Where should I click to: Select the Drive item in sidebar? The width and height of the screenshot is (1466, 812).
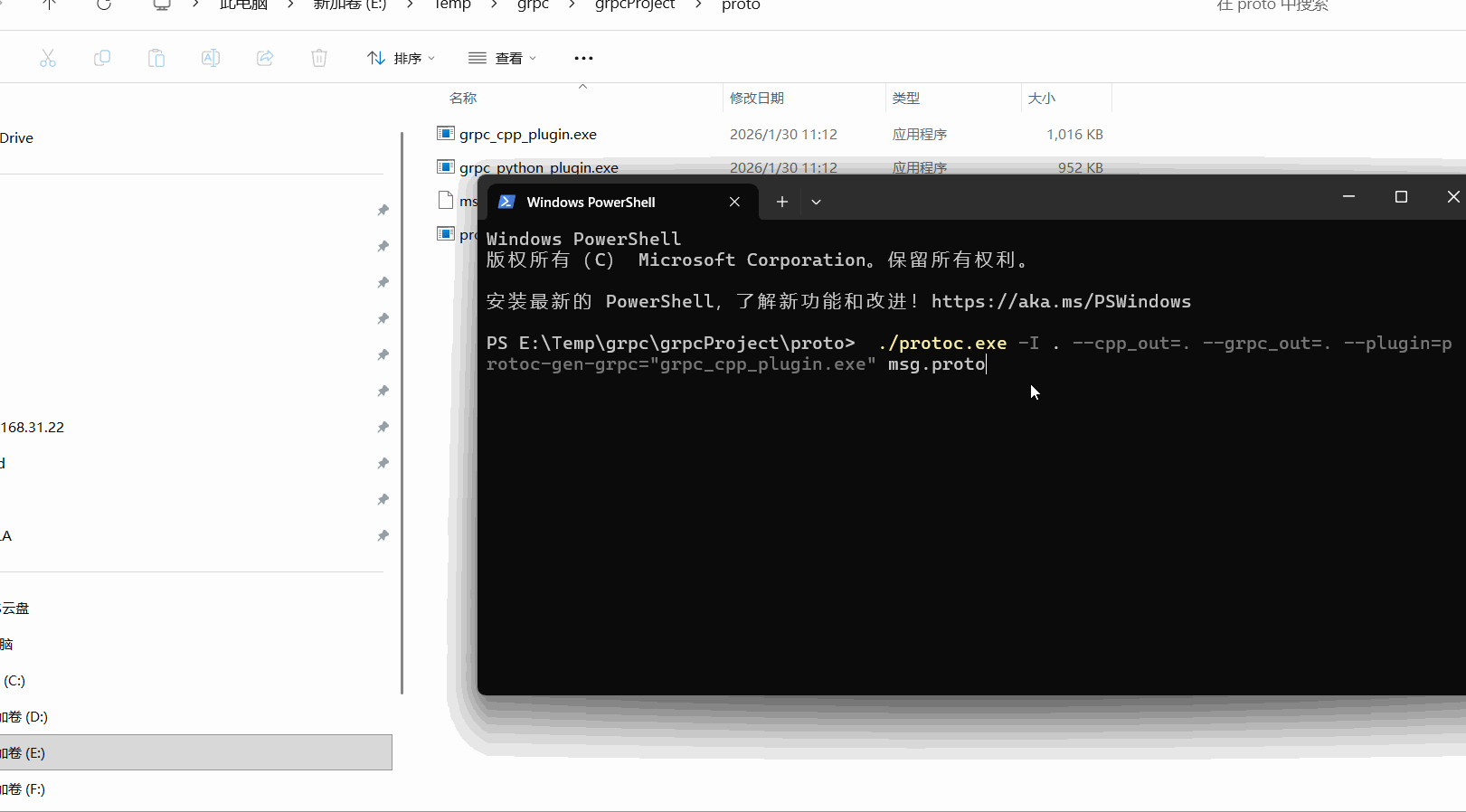click(x=17, y=137)
